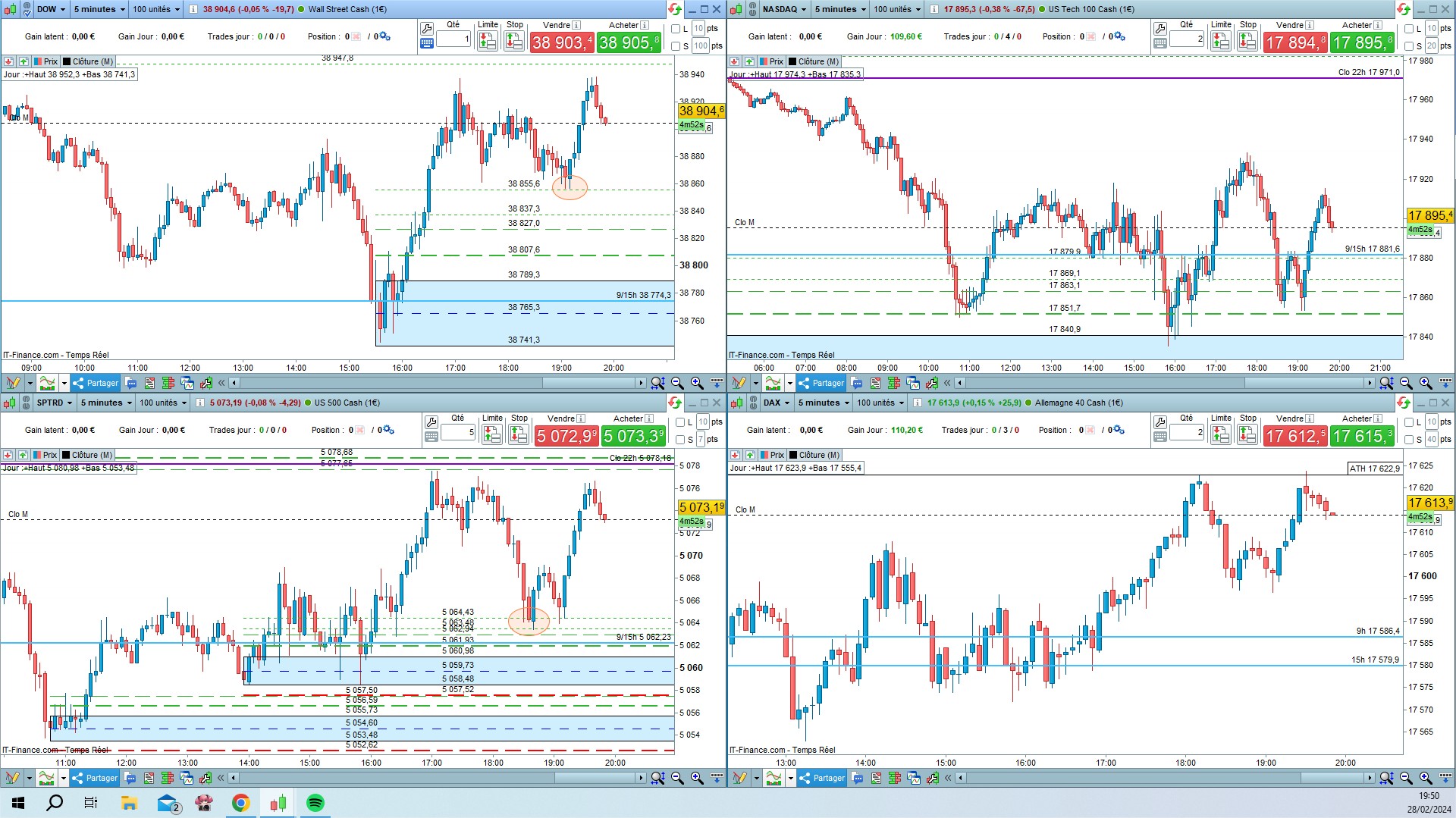
Task: Open Spotify from the Windows taskbar
Action: (315, 803)
